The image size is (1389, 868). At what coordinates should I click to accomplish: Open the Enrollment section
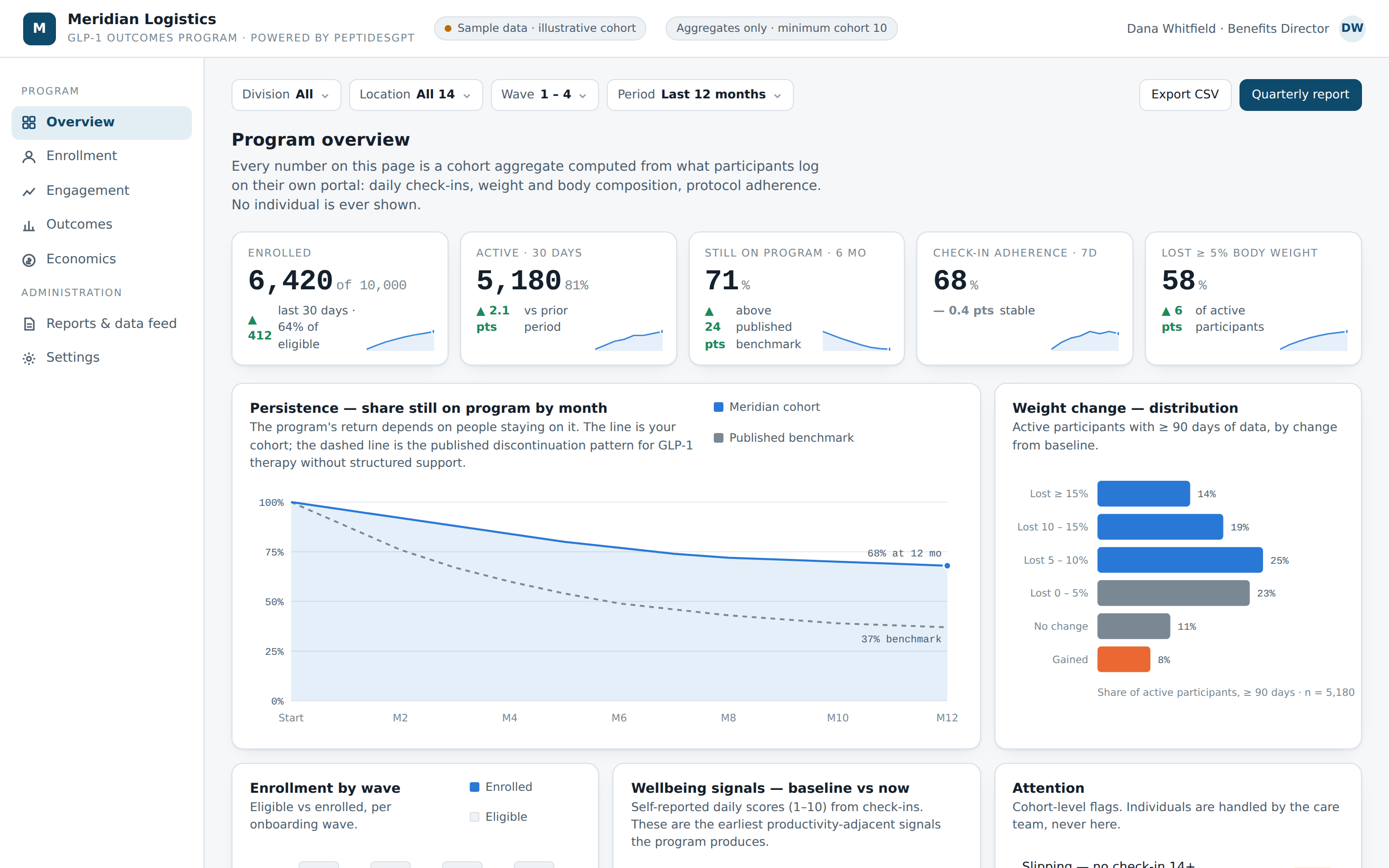pyautogui.click(x=102, y=156)
